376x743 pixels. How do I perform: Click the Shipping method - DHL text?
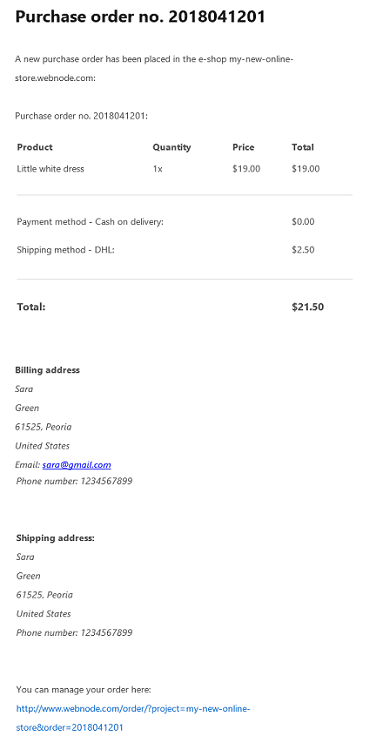coord(65,250)
